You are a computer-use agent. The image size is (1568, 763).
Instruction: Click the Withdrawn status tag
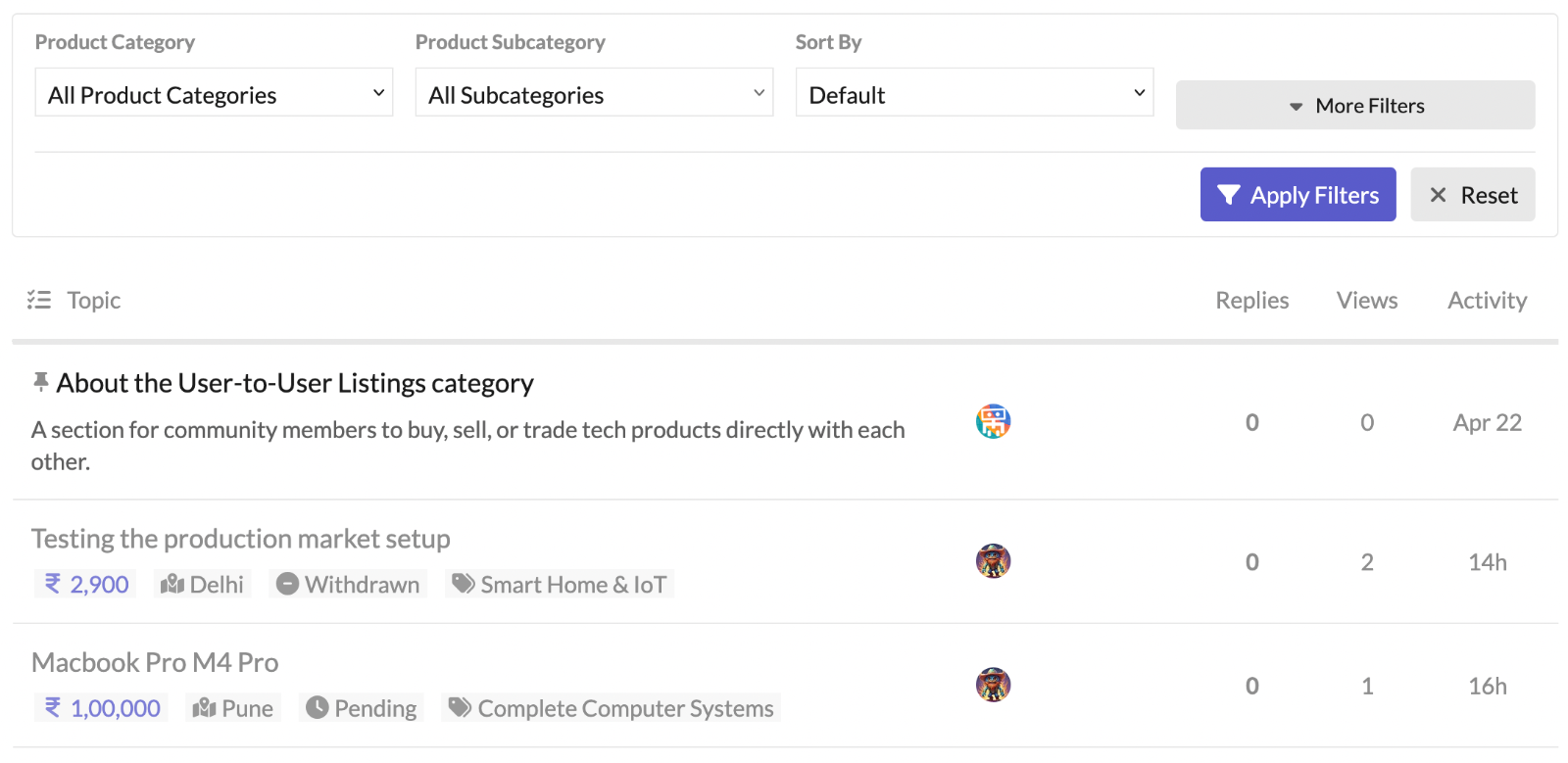point(348,585)
